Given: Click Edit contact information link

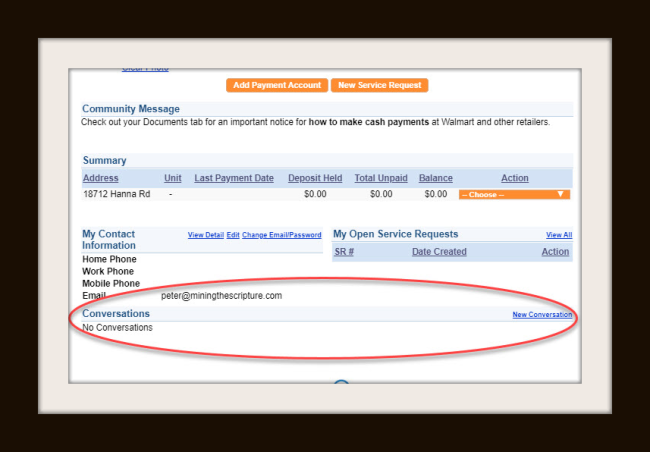Looking at the screenshot, I should 233,235.
